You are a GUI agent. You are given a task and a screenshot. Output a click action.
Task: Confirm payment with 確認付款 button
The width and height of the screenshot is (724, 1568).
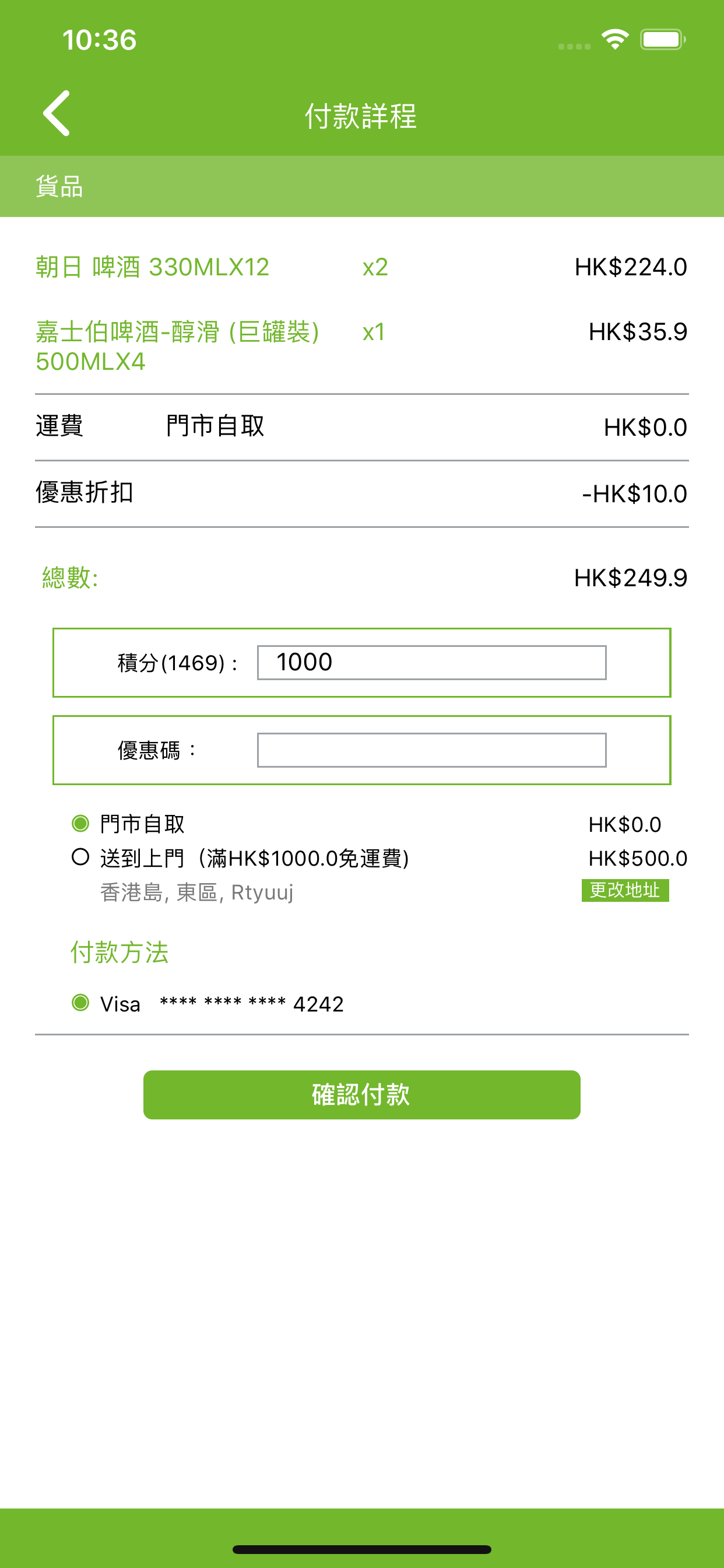click(361, 1094)
